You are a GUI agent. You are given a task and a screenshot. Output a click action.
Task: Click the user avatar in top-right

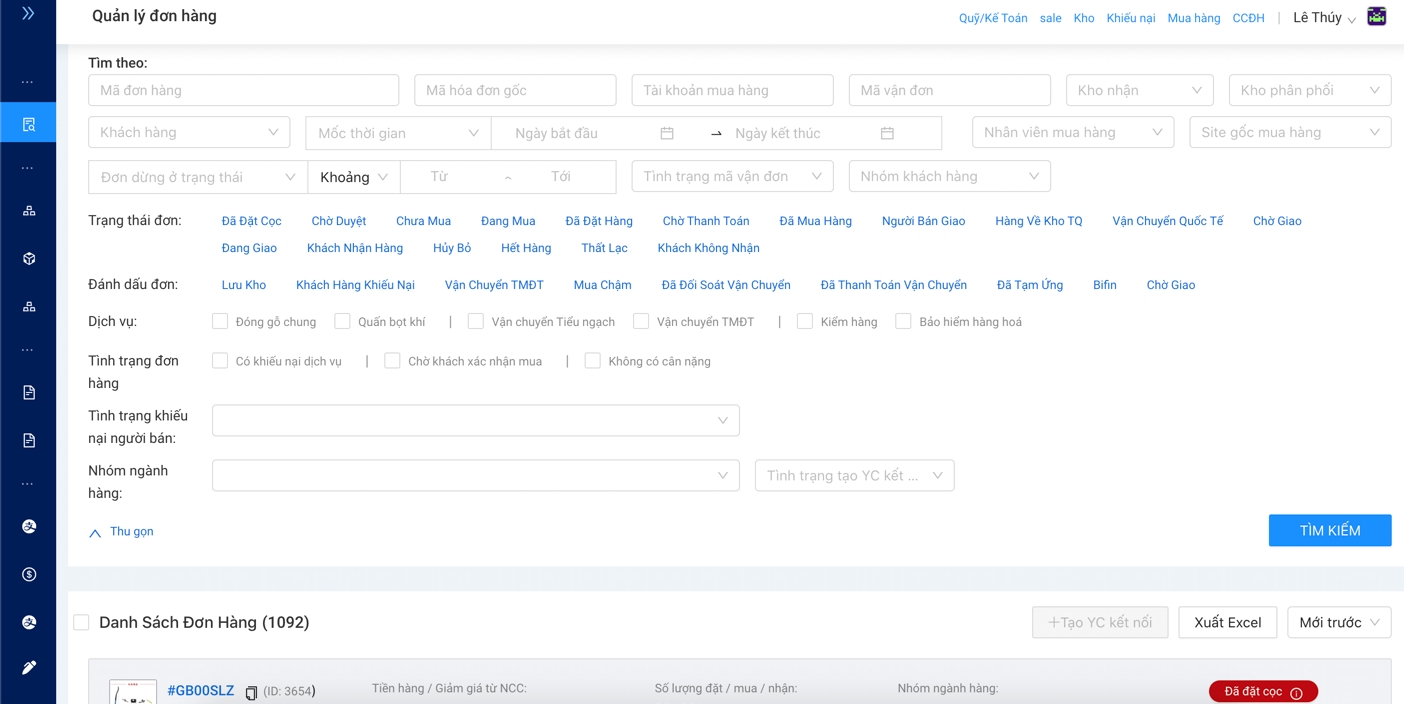[x=1376, y=17]
